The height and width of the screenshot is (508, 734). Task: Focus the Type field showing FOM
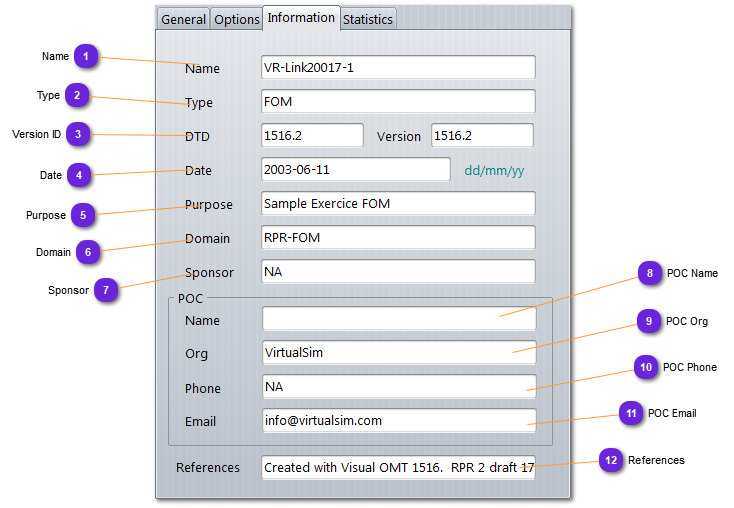398,102
